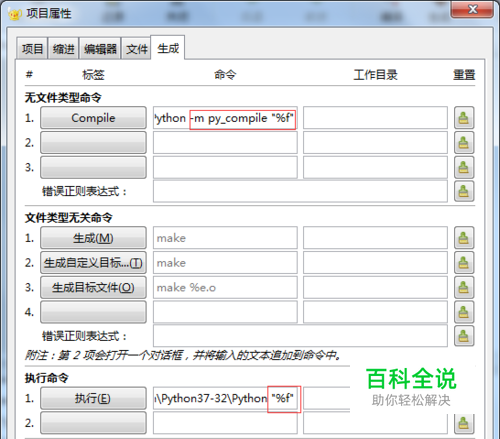Click the Compile label button

[x=93, y=118]
